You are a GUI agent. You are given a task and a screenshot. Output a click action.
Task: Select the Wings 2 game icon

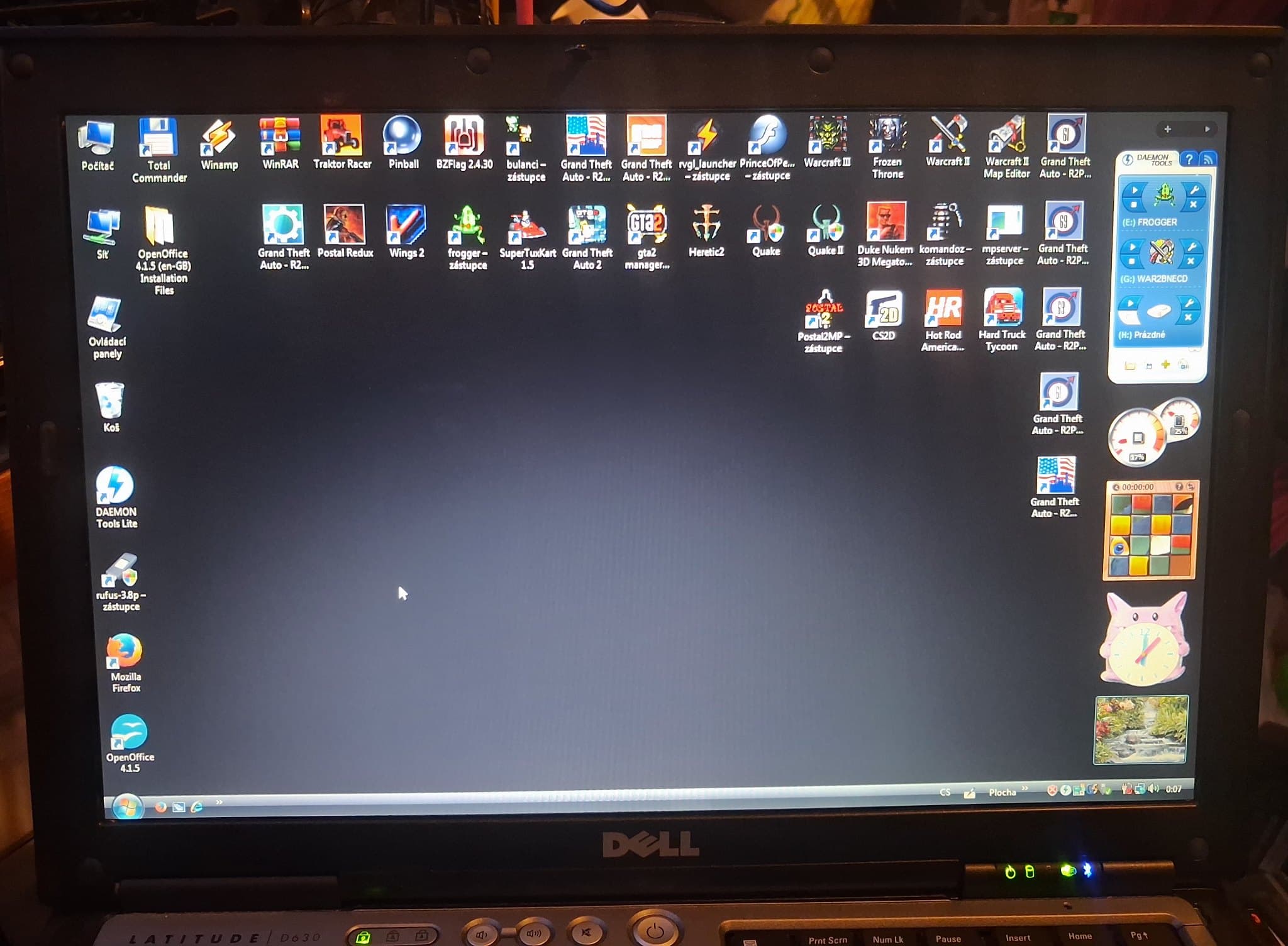[406, 231]
